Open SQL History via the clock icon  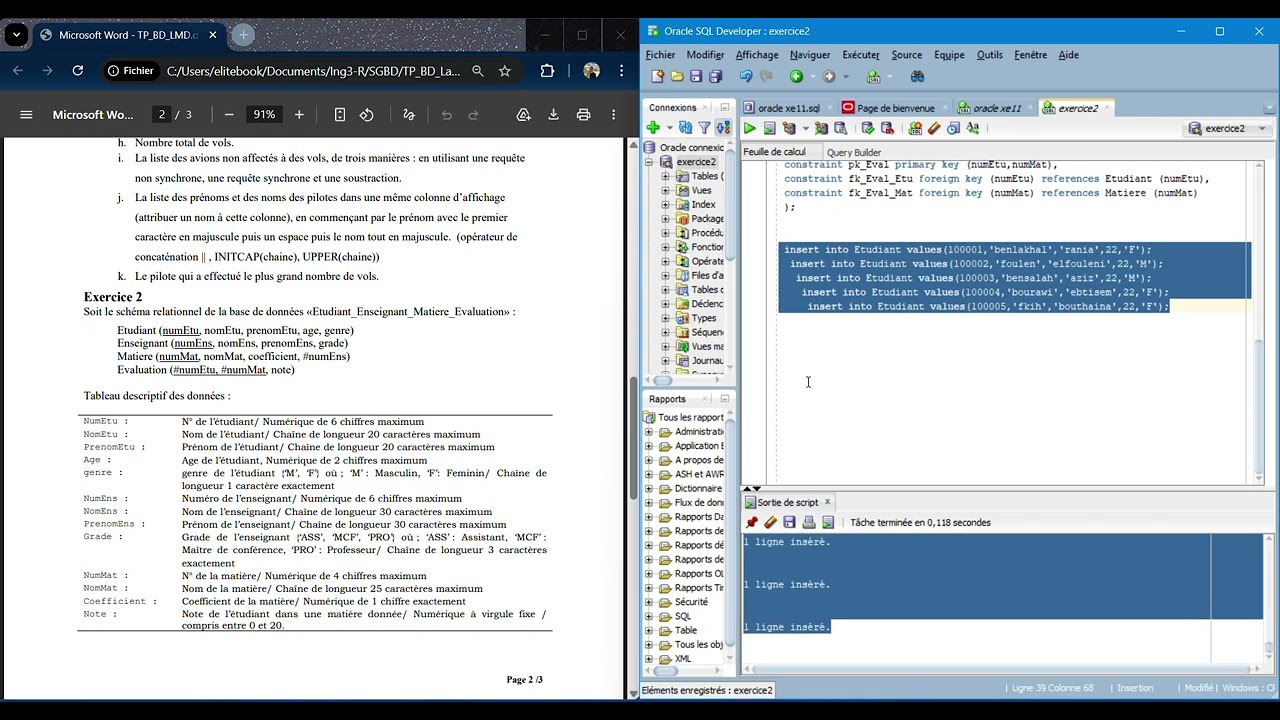pyautogui.click(x=953, y=128)
